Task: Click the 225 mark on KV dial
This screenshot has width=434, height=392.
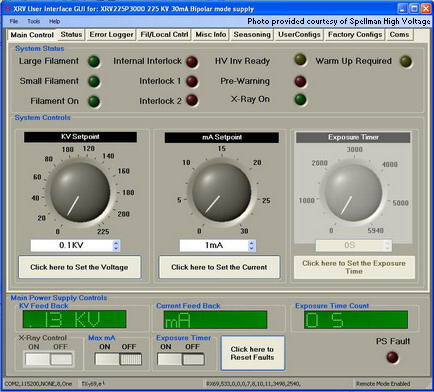Action: [x=103, y=231]
